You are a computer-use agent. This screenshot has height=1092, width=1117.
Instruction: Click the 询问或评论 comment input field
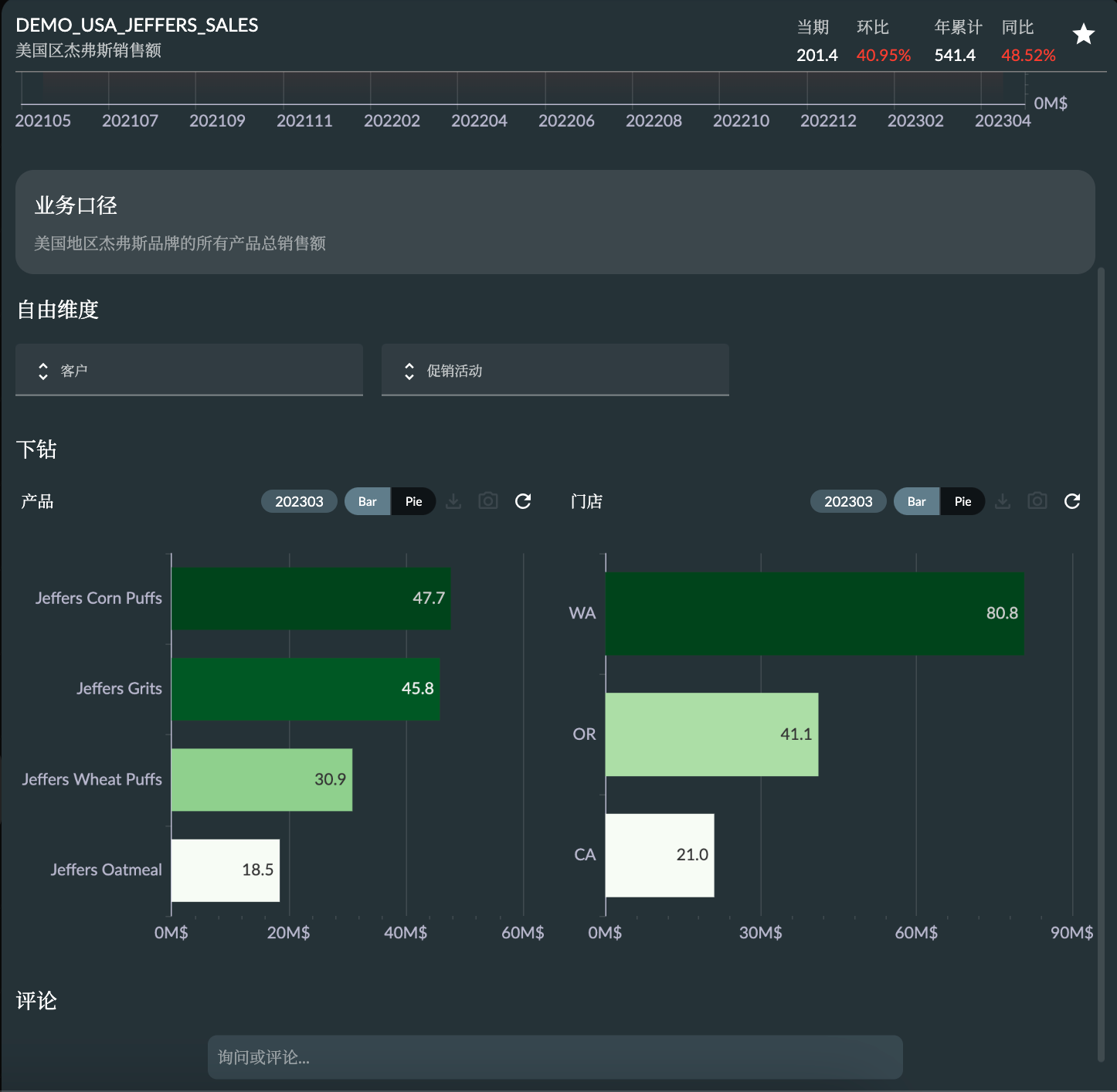(x=555, y=1057)
